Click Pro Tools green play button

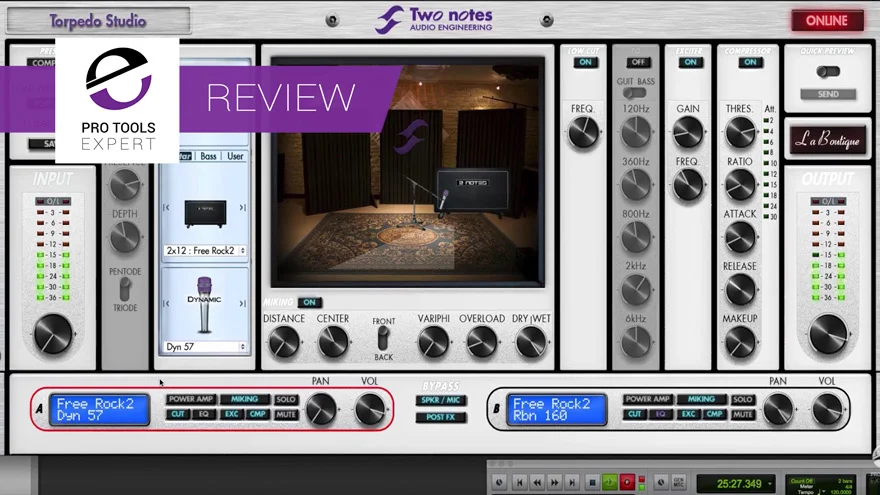[609, 482]
